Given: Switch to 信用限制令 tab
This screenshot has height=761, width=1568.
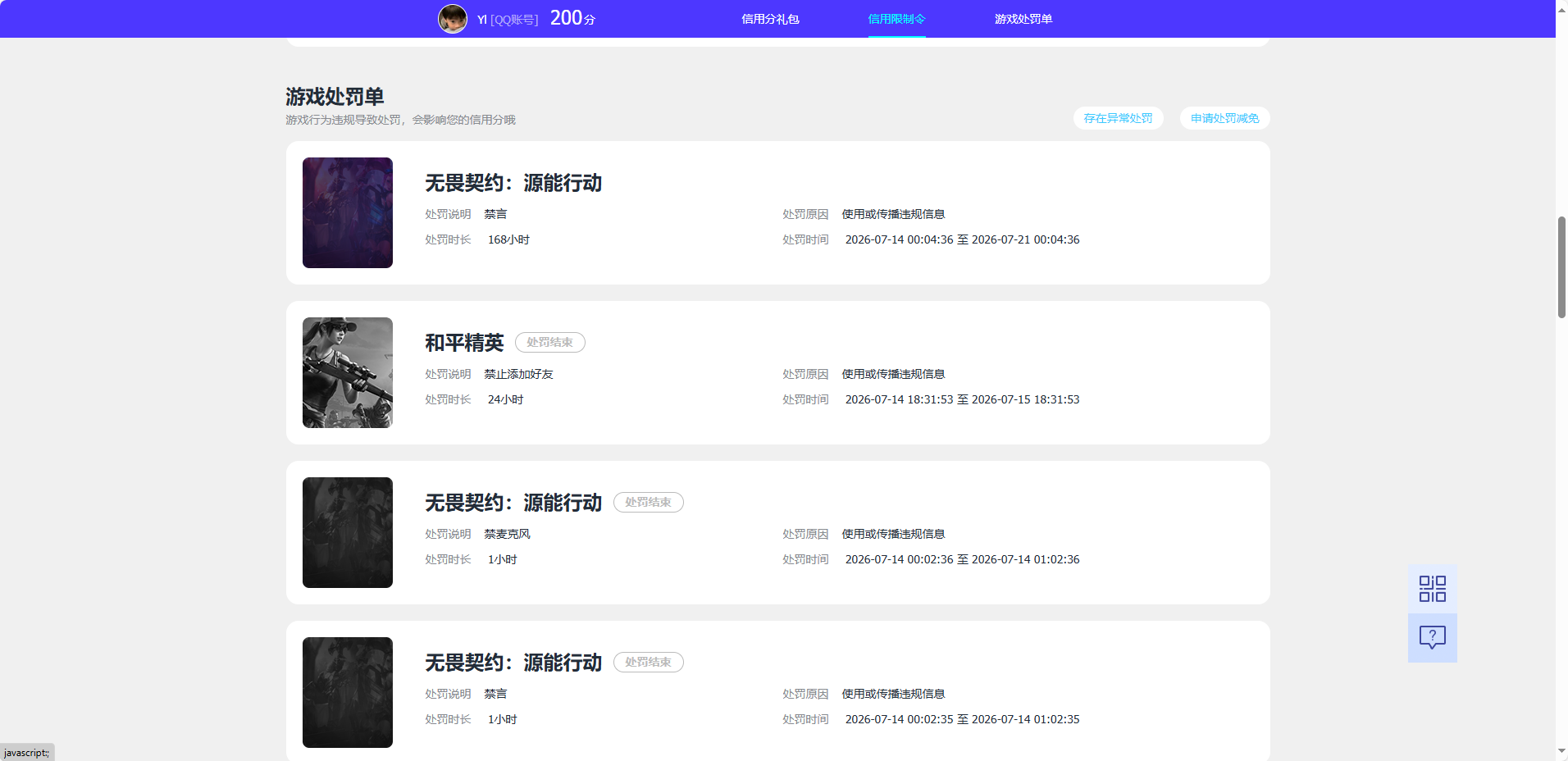Looking at the screenshot, I should (x=896, y=19).
